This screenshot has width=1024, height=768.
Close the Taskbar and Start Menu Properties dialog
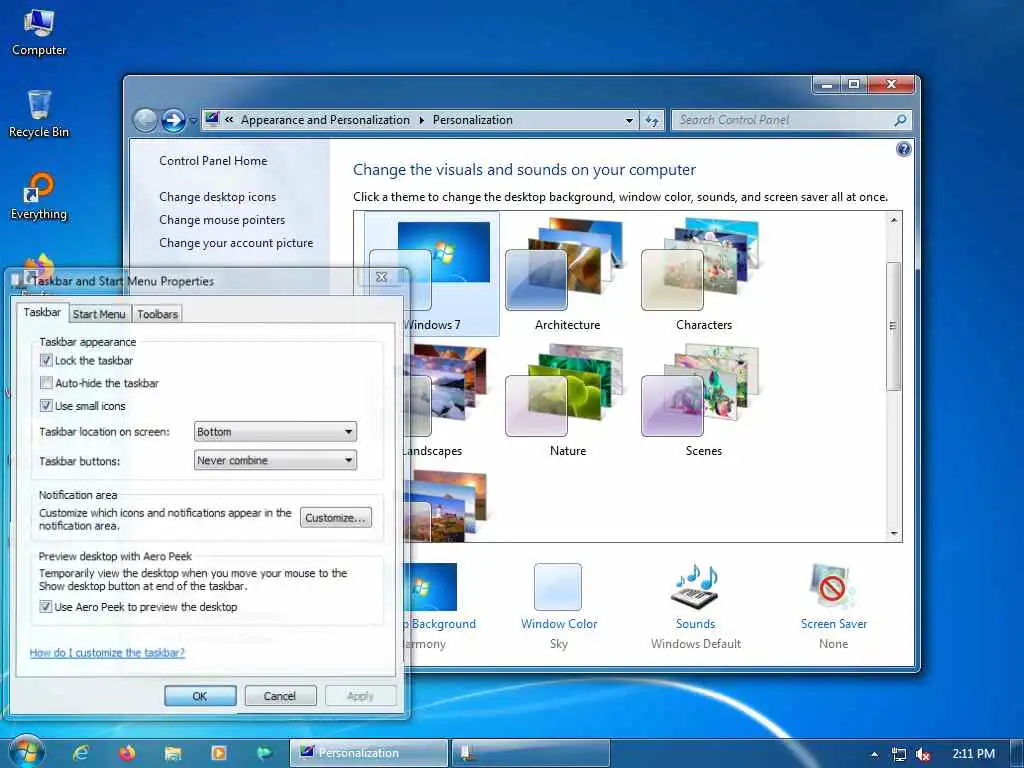click(x=381, y=277)
